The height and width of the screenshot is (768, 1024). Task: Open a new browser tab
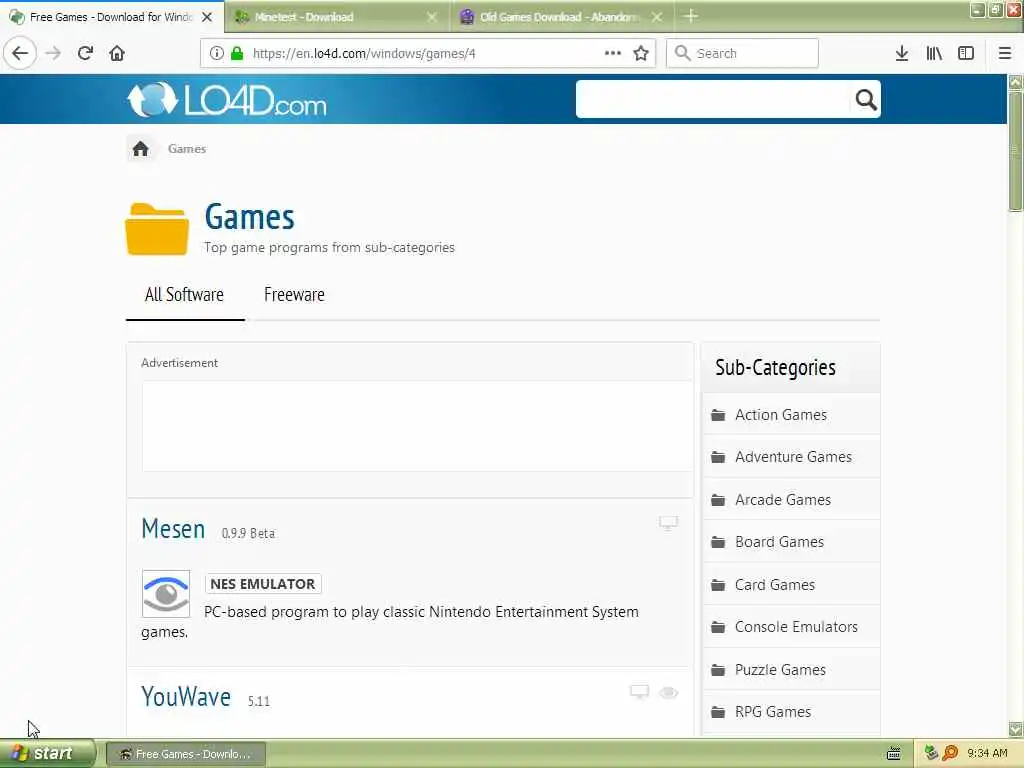pyautogui.click(x=691, y=16)
